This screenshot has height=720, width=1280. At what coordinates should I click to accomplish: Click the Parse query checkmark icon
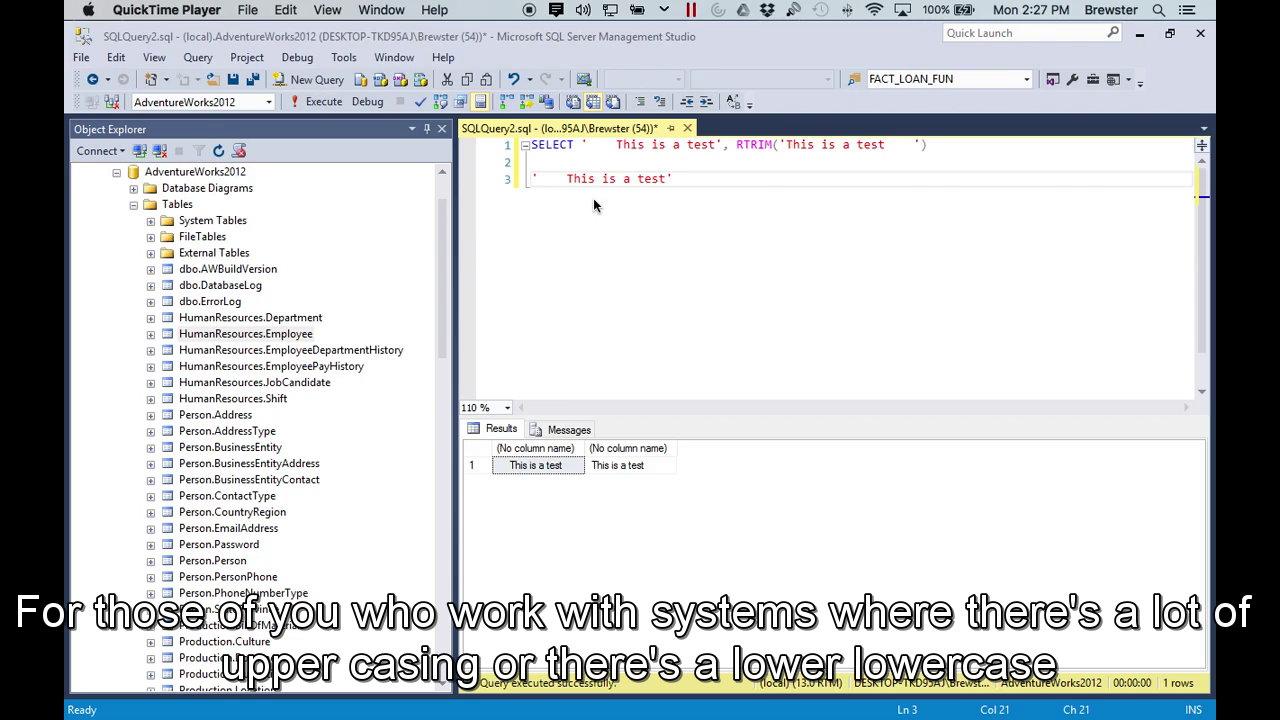coord(420,102)
